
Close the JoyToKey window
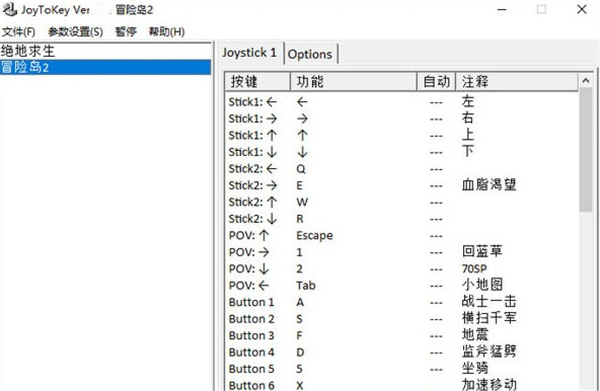click(582, 10)
